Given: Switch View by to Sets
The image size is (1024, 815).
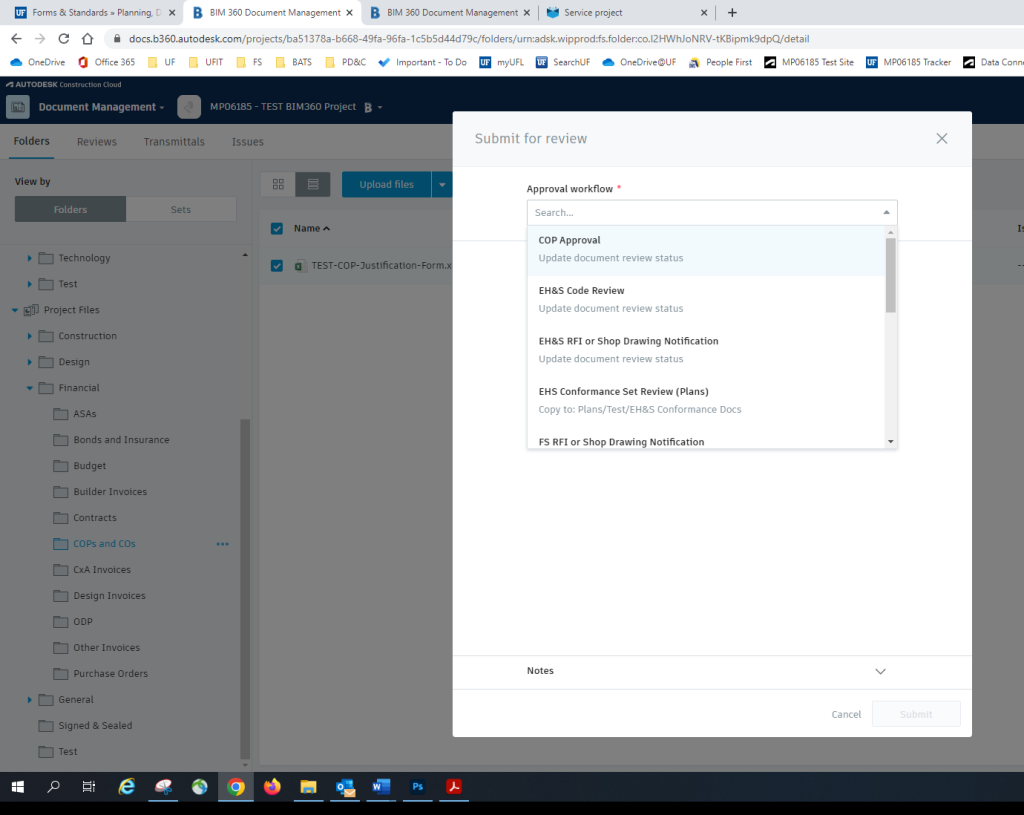Looking at the screenshot, I should coord(181,210).
